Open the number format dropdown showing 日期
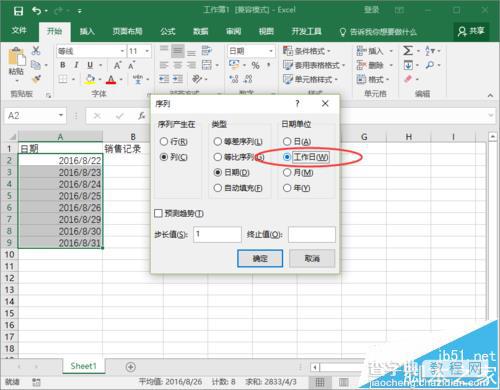The height and width of the screenshot is (390, 500). coord(271,51)
